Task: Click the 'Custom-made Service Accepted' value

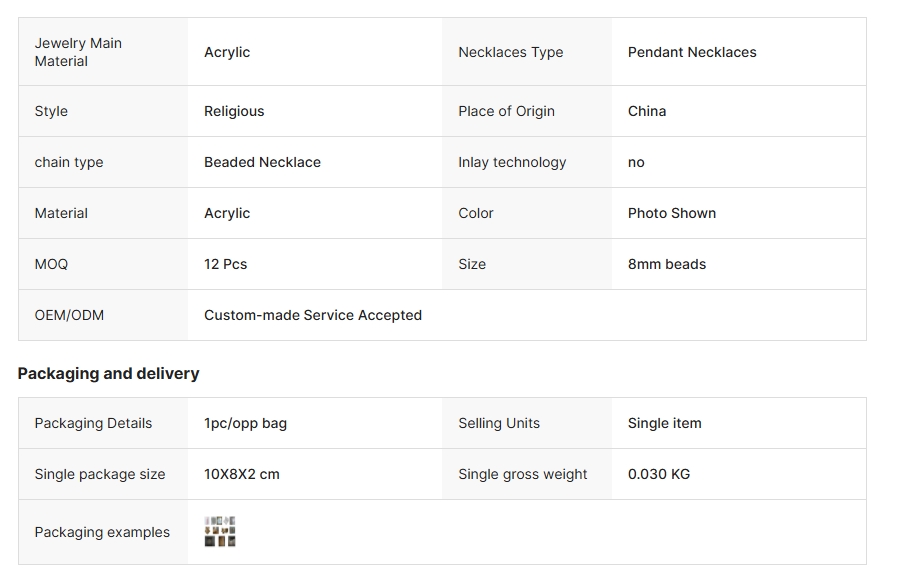Action: tap(313, 315)
